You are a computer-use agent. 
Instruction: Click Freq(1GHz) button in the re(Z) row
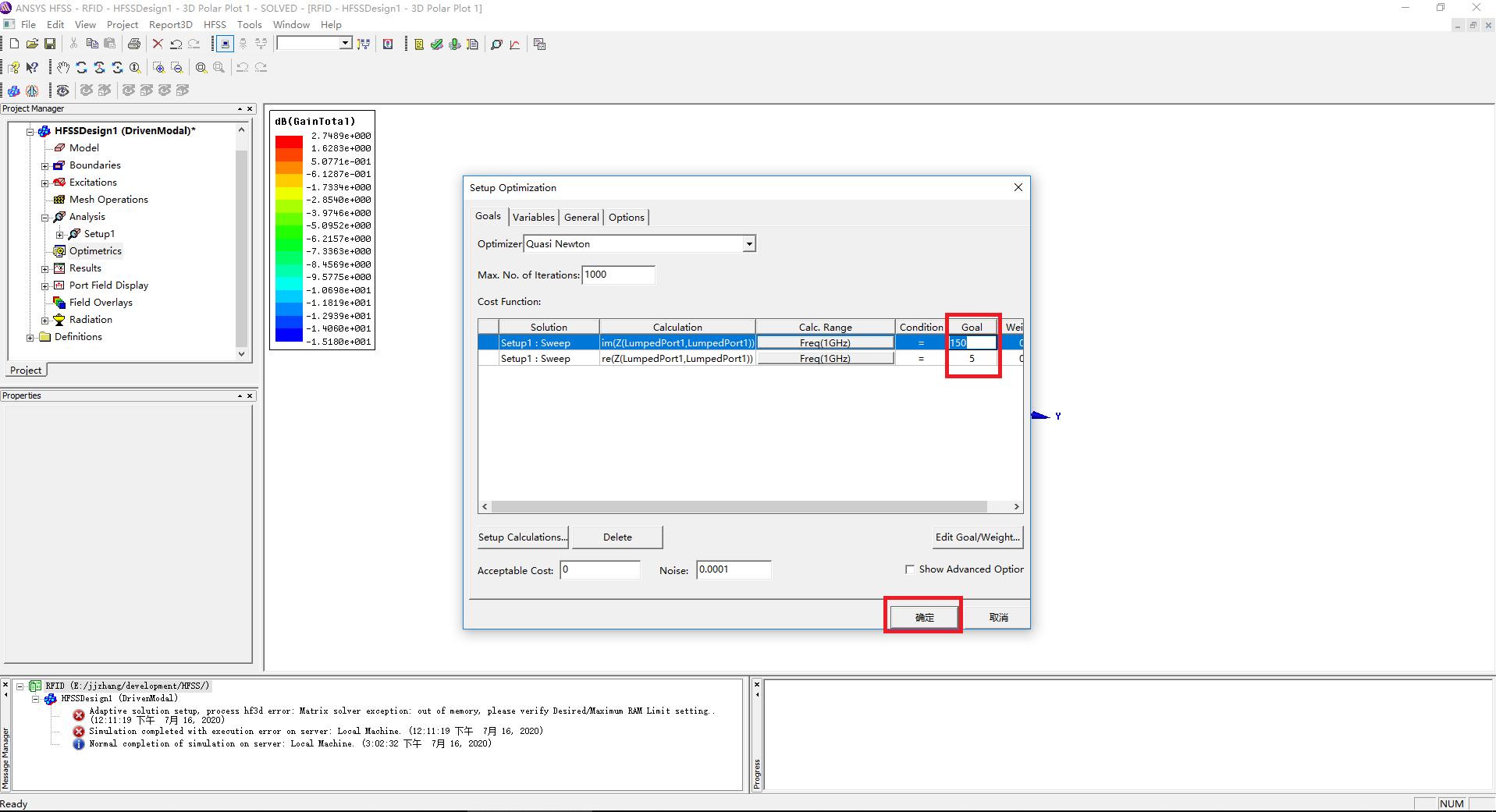pos(825,359)
